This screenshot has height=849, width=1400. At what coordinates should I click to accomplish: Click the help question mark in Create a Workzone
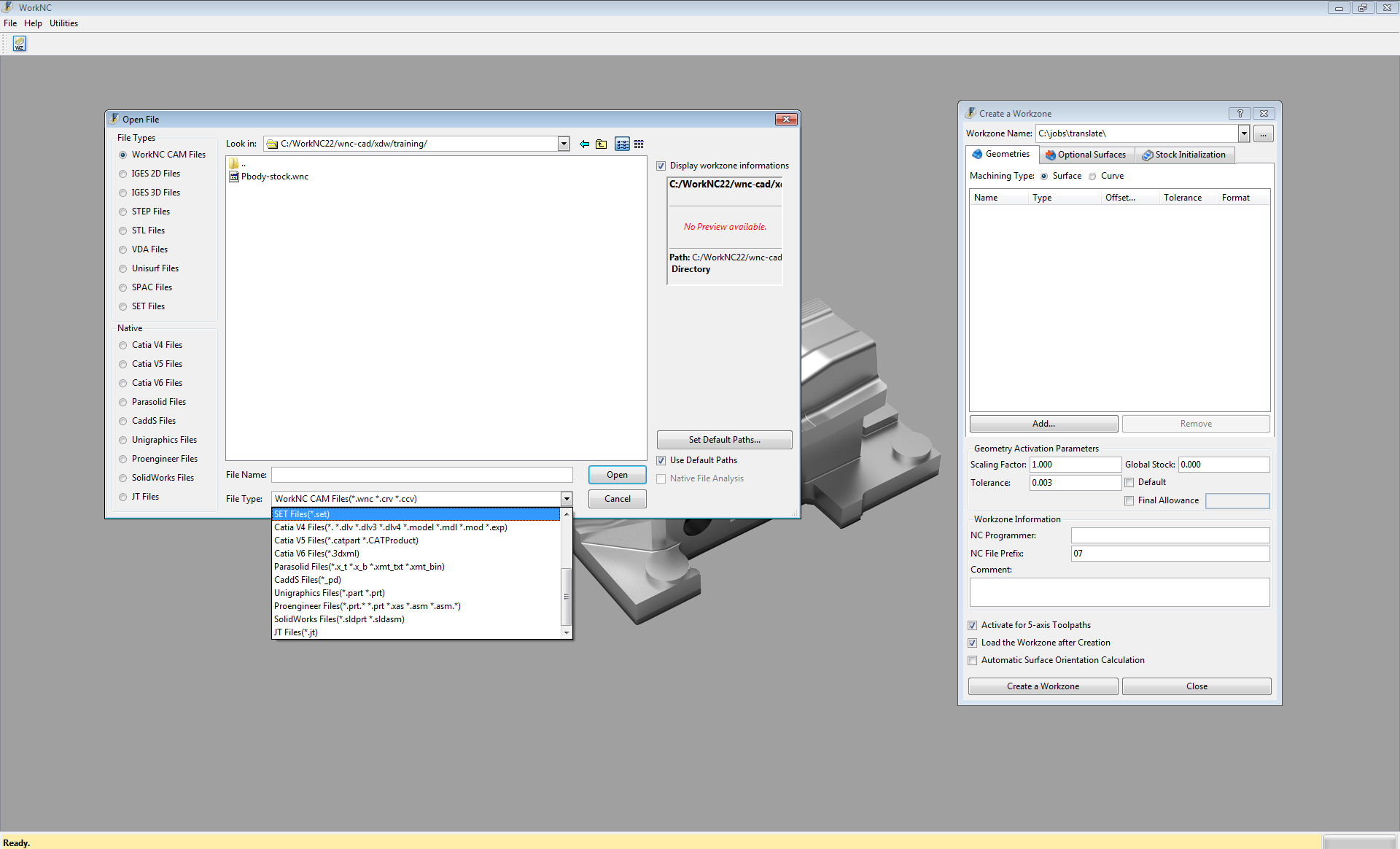coord(1240,114)
